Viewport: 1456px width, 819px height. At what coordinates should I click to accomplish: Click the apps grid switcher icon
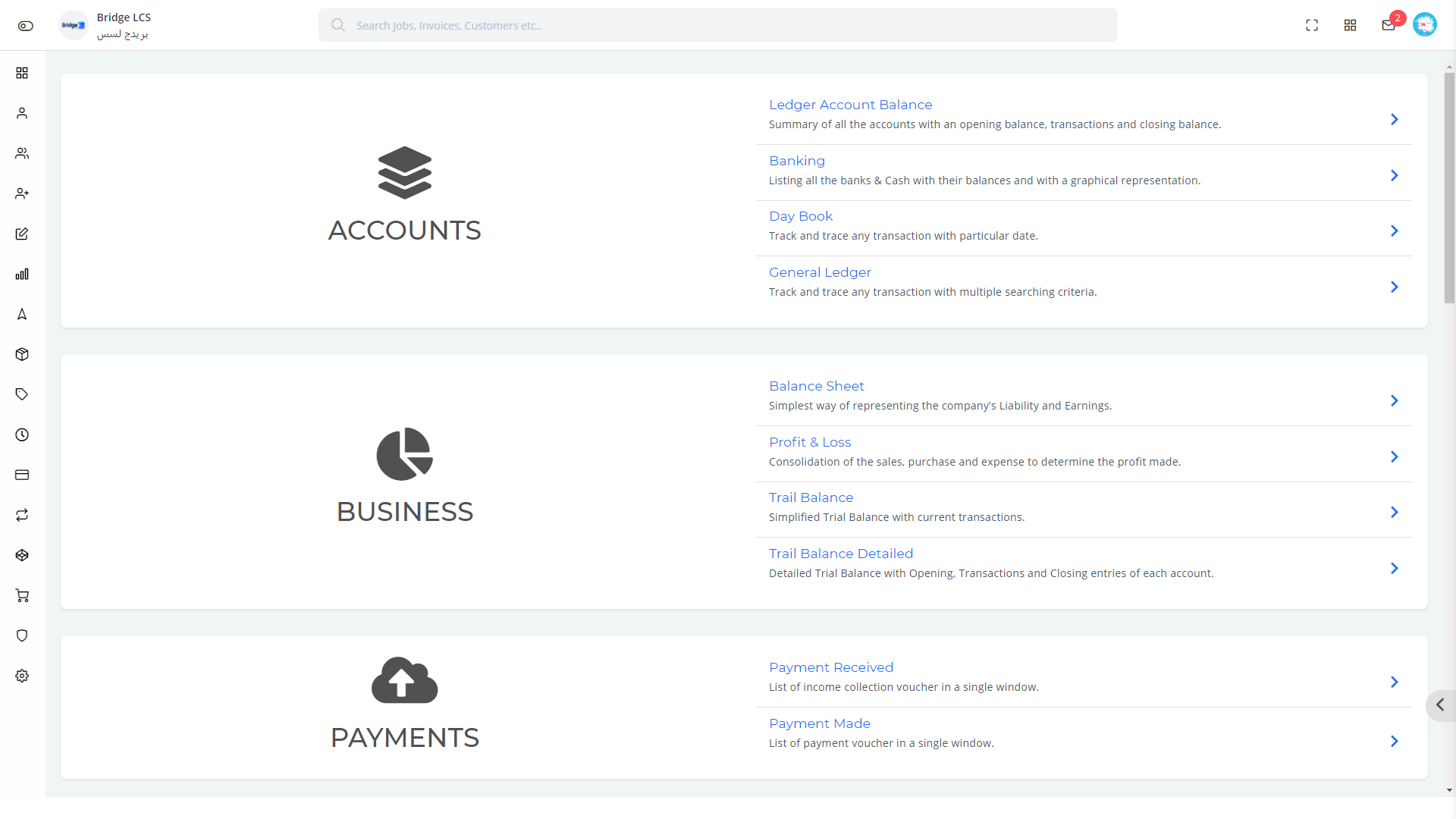(1351, 25)
